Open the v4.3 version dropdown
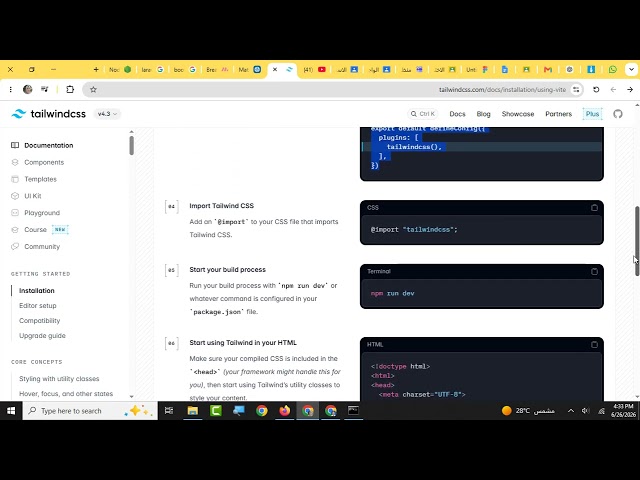Image resolution: width=640 pixels, height=480 pixels. point(107,114)
